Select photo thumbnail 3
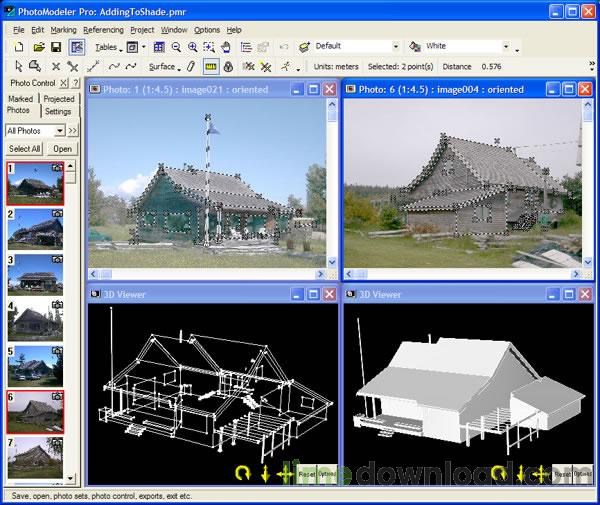600x505 pixels. pos(35,275)
